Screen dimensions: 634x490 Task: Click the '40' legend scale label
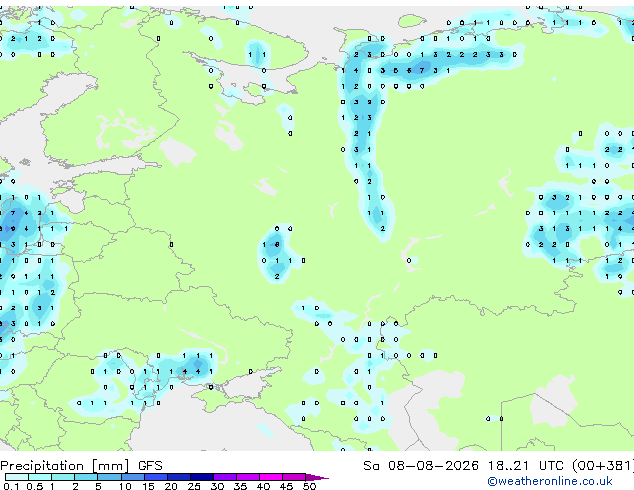tap(263, 486)
